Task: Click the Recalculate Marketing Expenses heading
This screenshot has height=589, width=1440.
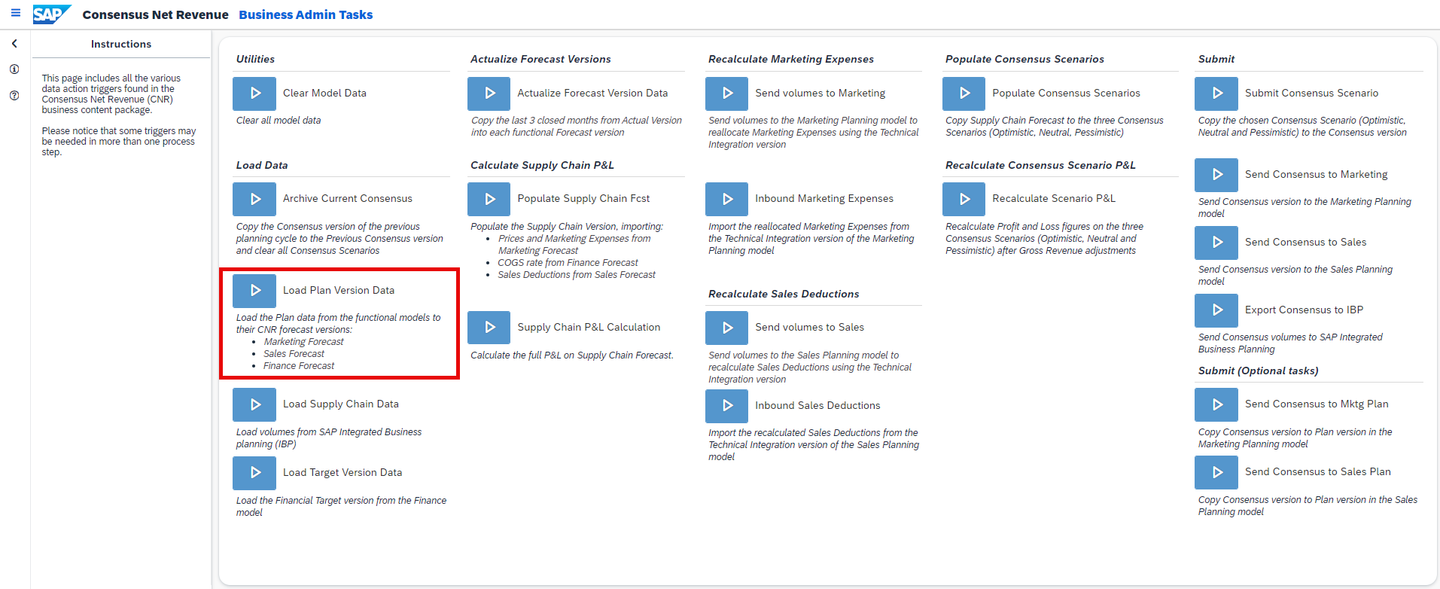Action: pos(791,59)
